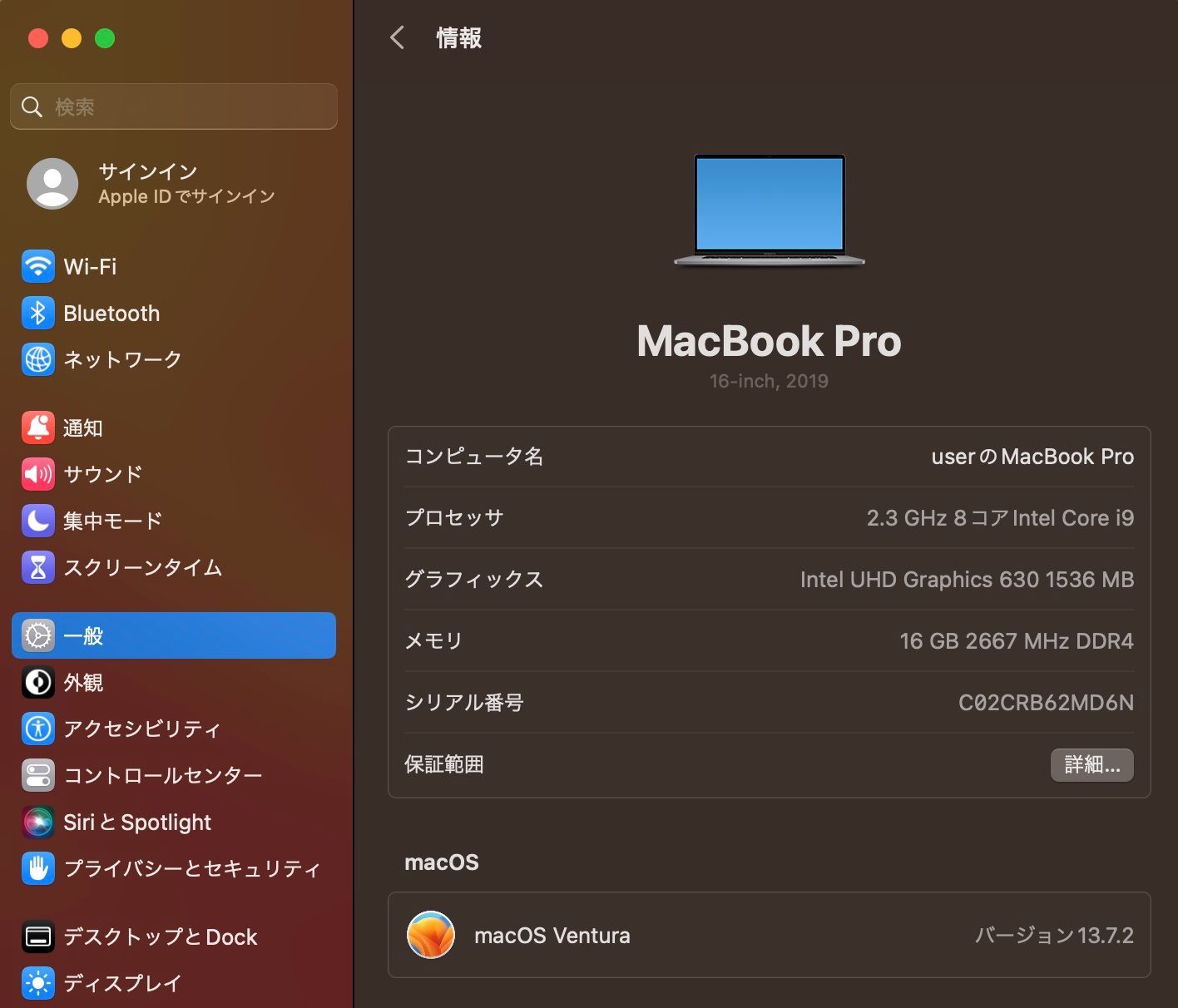
Task: Click the macOS Ventura logo icon
Action: tap(431, 935)
